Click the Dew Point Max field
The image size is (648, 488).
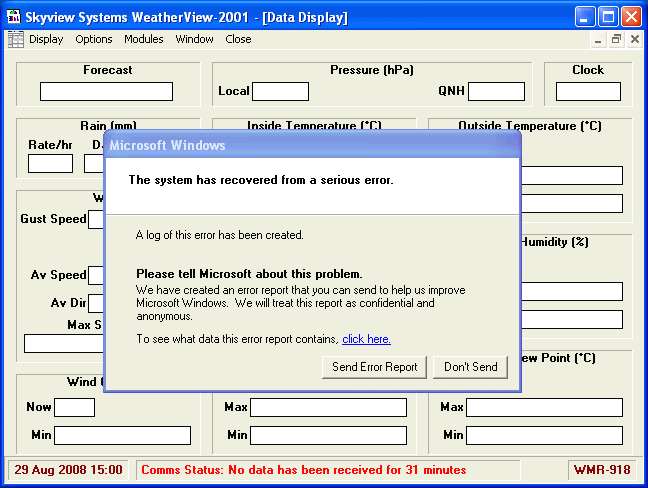[544, 407]
